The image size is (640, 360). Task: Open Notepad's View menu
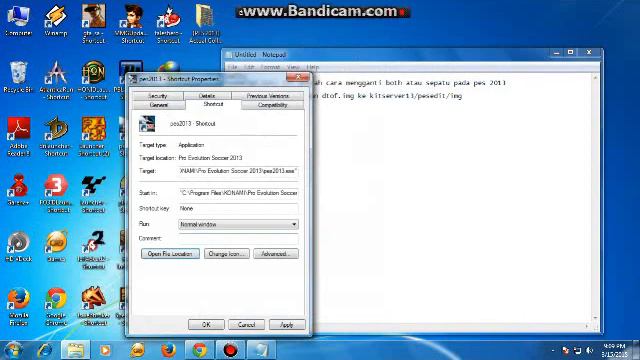coord(293,67)
